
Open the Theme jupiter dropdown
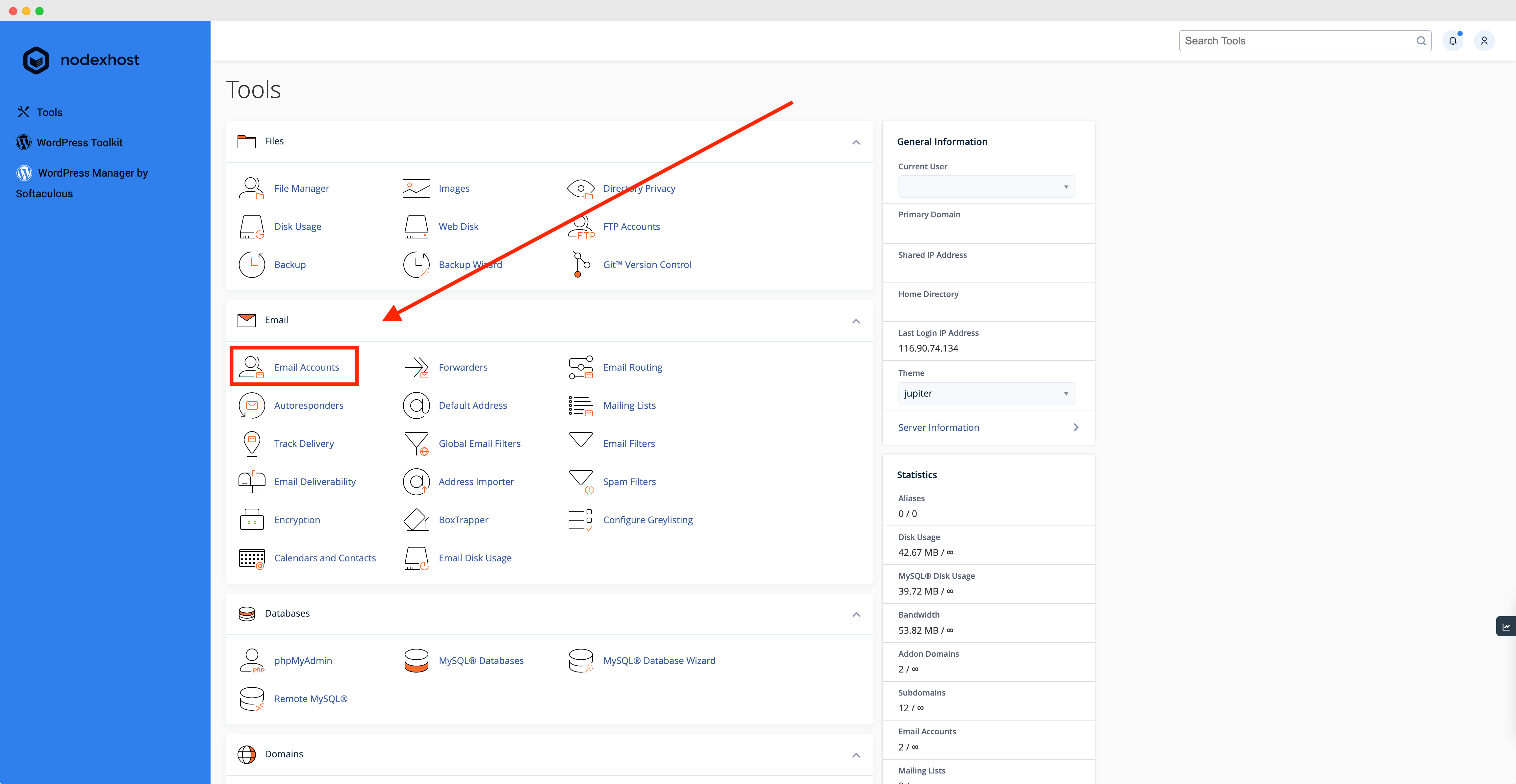pyautogui.click(x=986, y=393)
